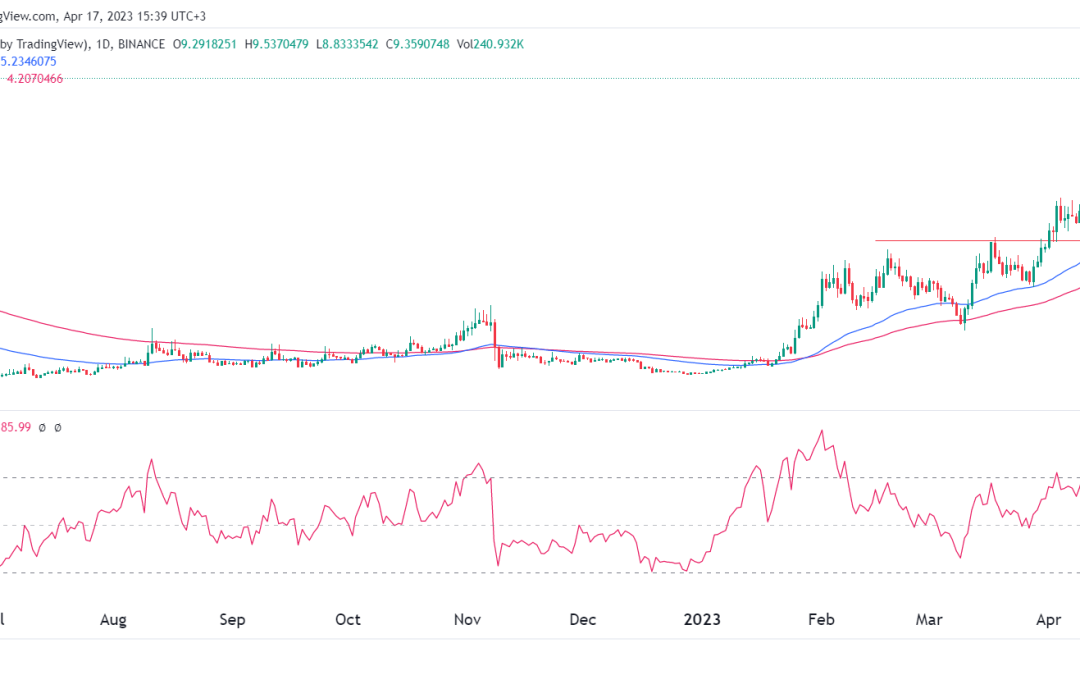Click the second ø symbol beside RSI value

click(57, 427)
